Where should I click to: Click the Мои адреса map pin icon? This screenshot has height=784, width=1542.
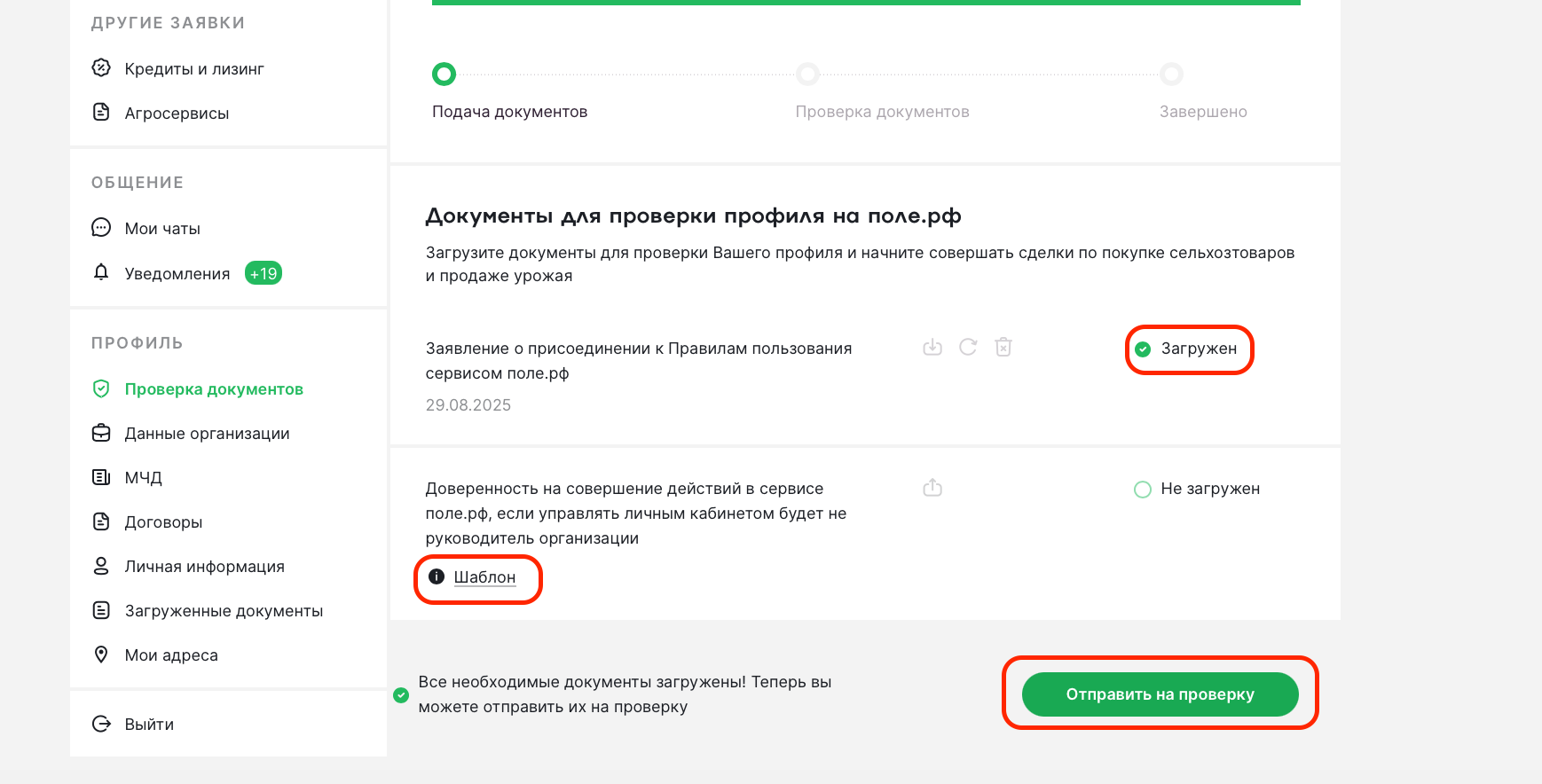101,655
